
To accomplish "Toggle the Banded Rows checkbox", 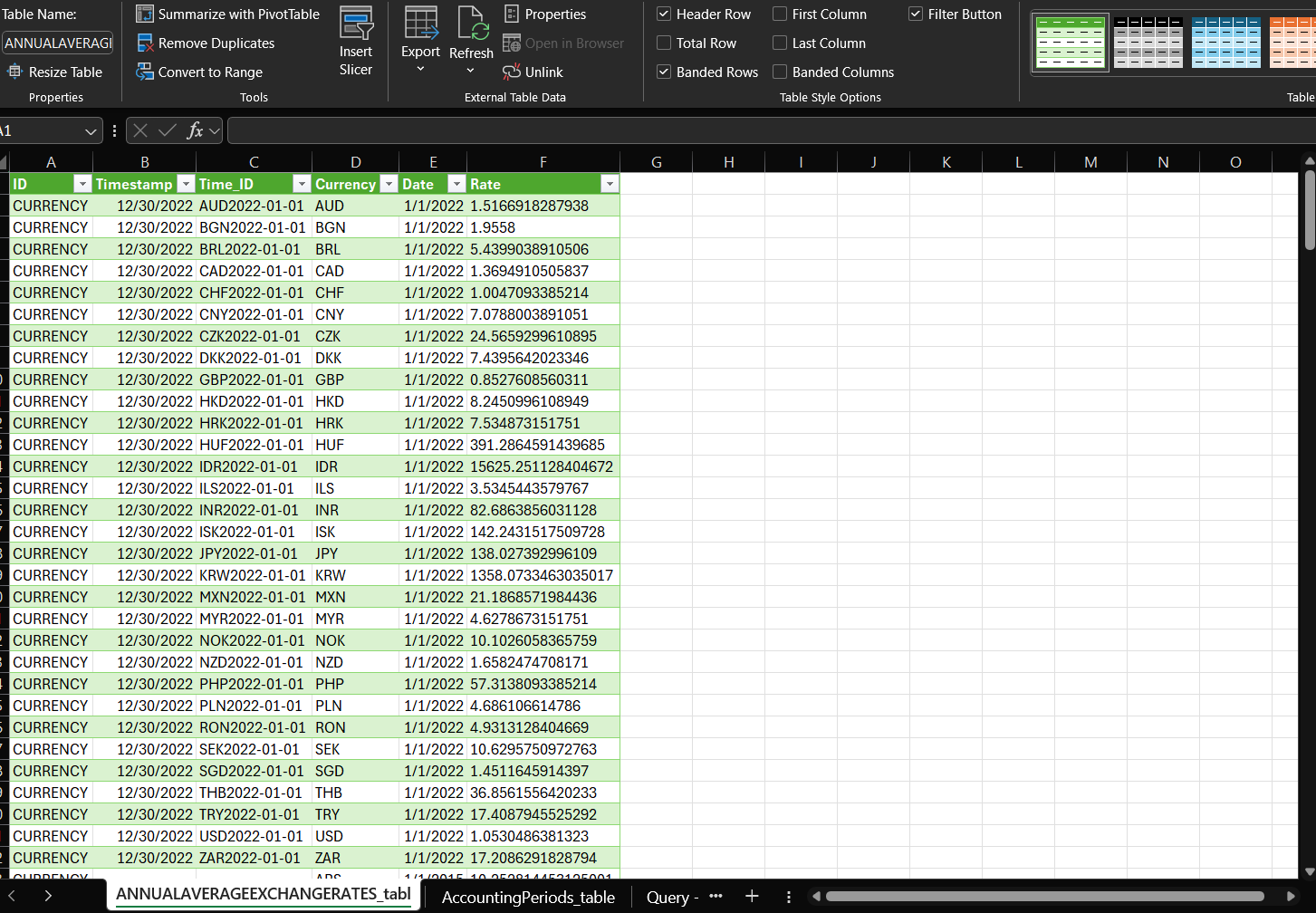I will (664, 72).
